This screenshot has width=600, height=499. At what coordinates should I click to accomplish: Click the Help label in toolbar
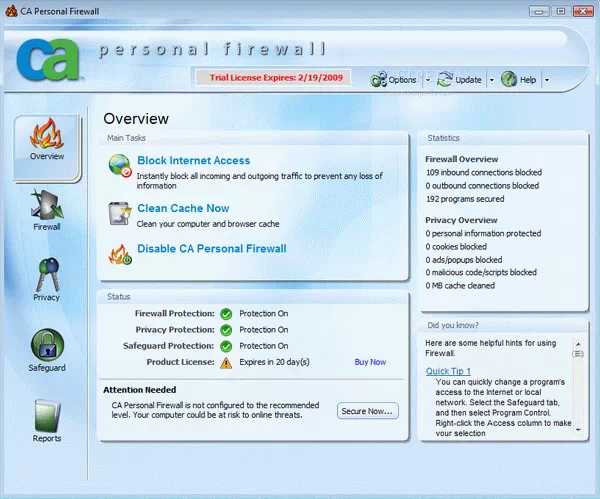coord(528,80)
